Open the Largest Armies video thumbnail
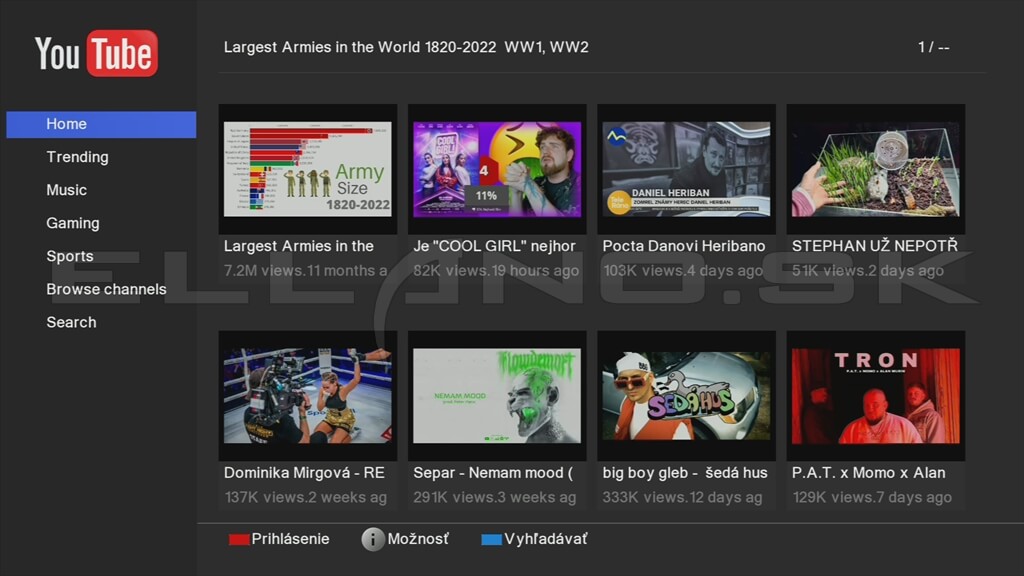Screen dimensions: 1024x576 point(308,169)
